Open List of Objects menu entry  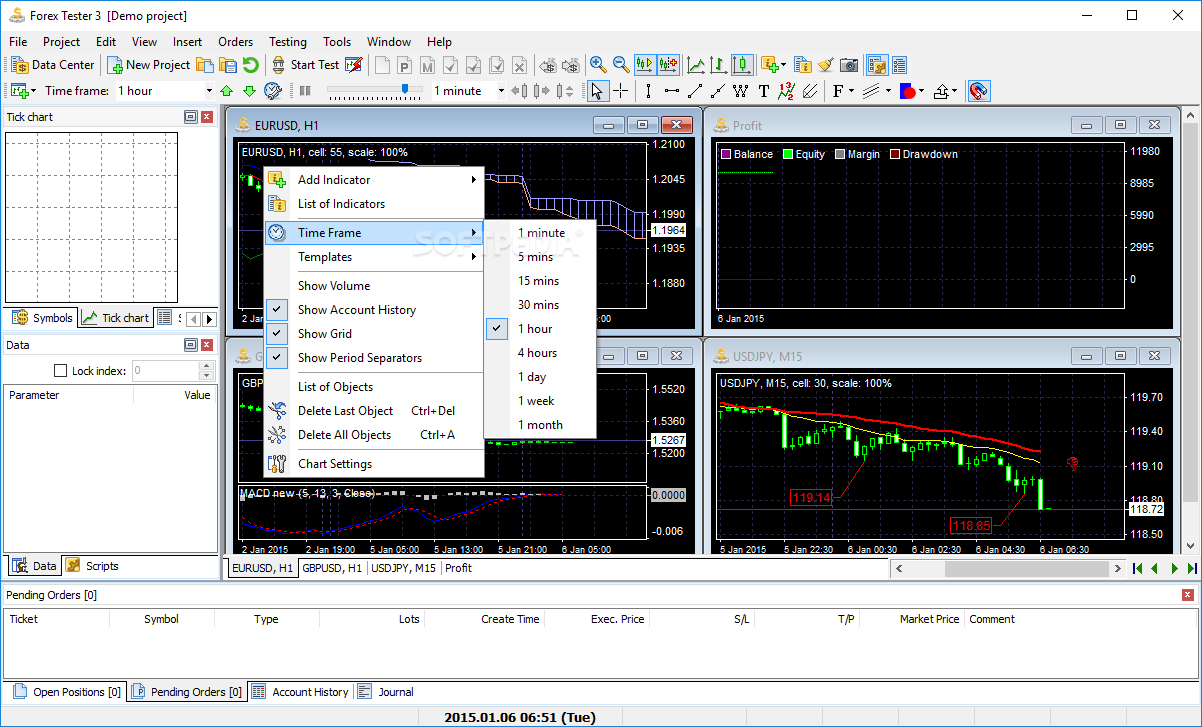(x=374, y=387)
